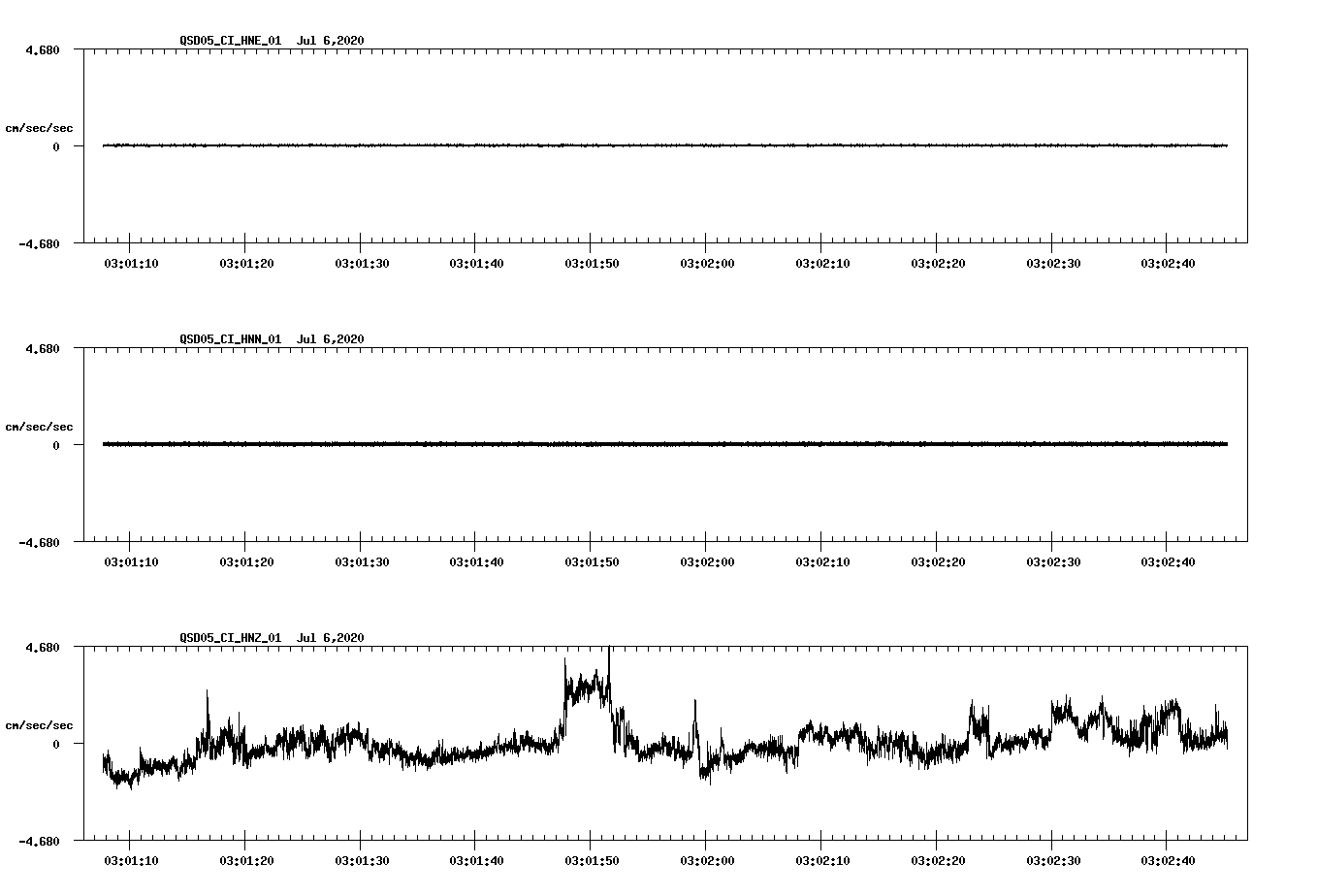
Task: Click 03:02:30 label under HNE plot
Action: pos(1053,263)
